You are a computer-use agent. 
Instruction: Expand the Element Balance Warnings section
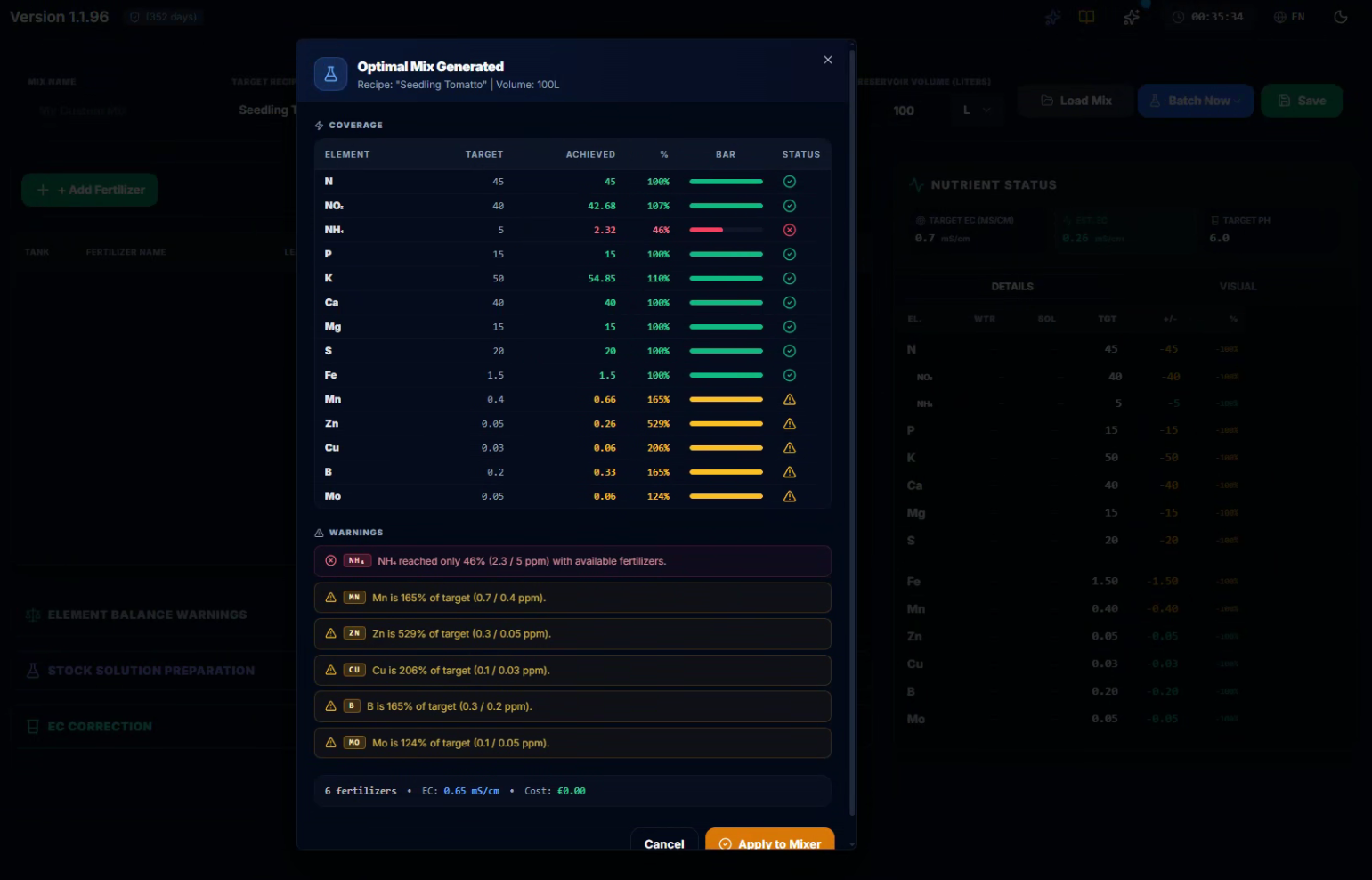pyautogui.click(x=148, y=615)
